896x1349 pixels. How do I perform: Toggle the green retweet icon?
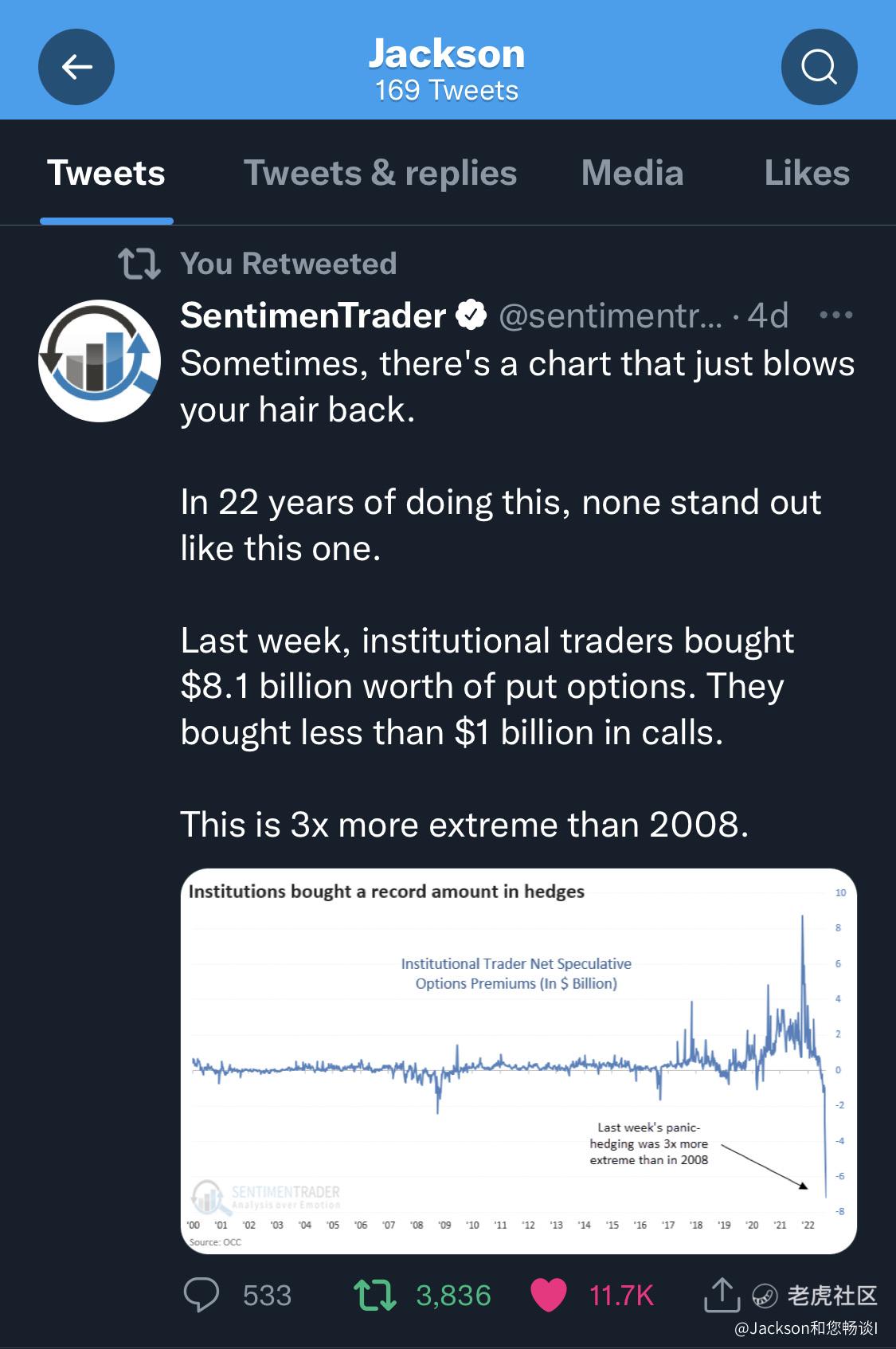pos(374,1295)
